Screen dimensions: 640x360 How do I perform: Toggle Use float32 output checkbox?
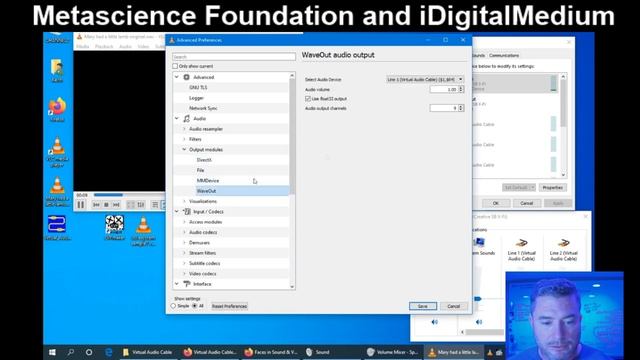(x=308, y=99)
